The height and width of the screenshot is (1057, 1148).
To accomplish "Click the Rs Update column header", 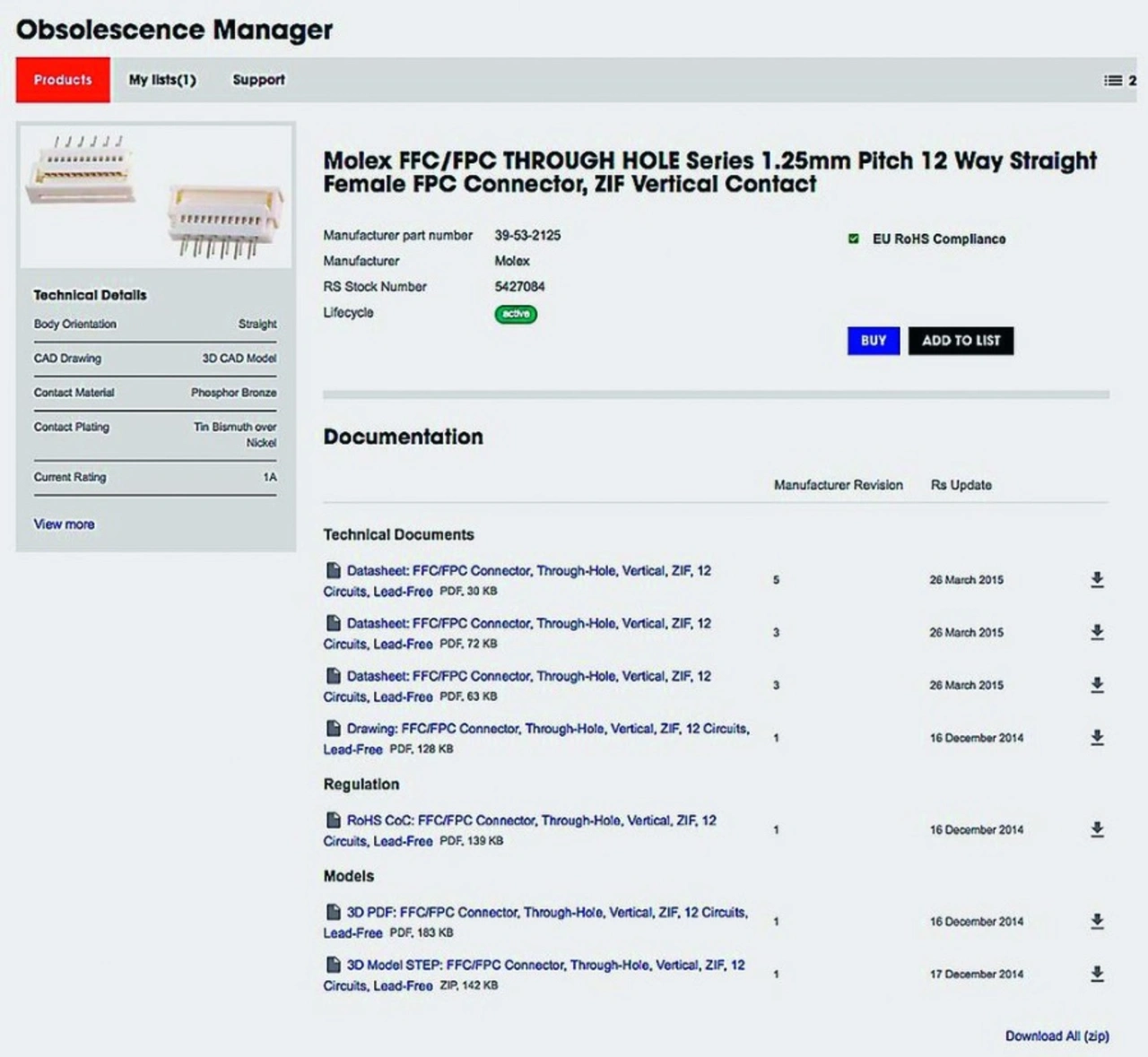I will (961, 485).
